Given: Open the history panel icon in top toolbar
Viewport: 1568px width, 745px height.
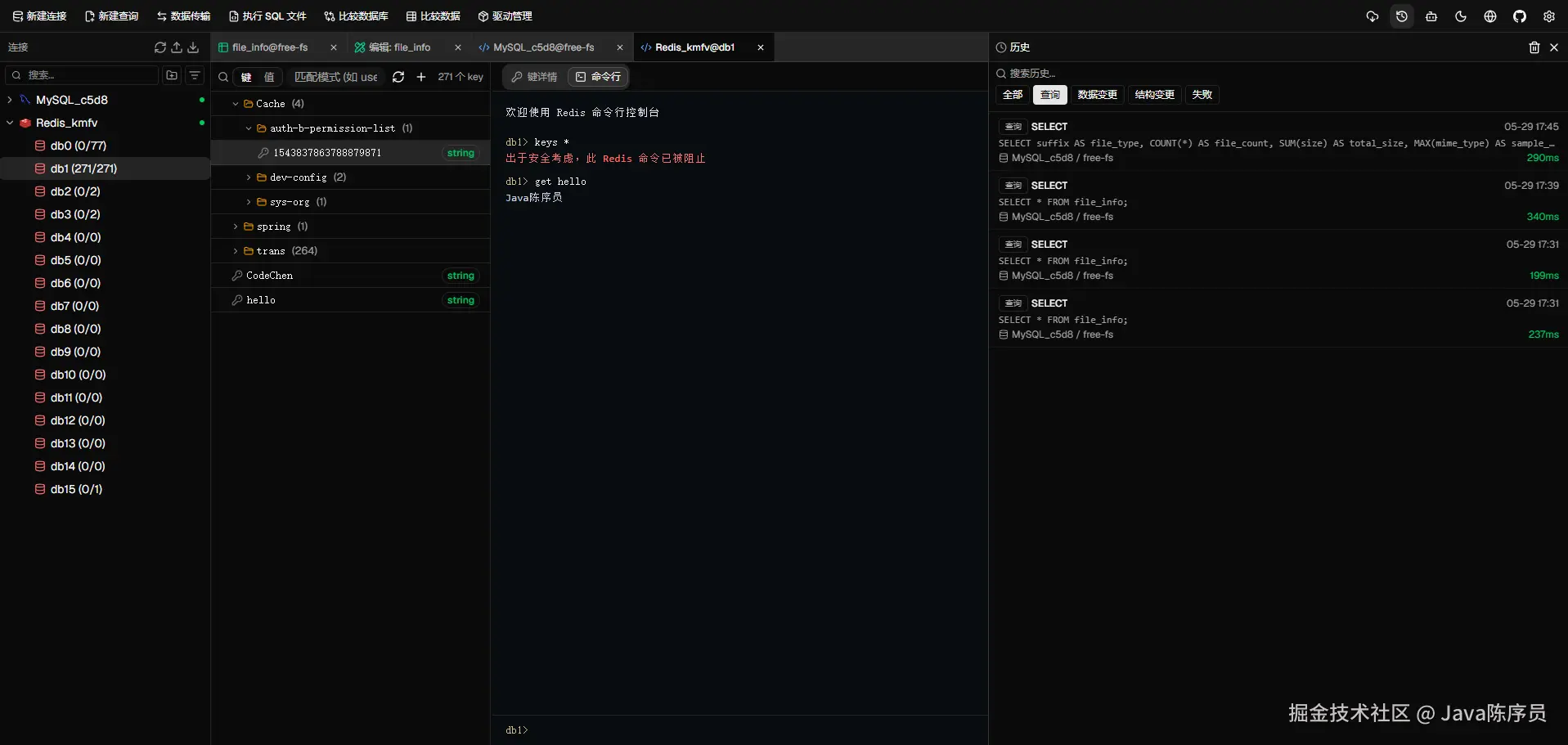Looking at the screenshot, I should [1402, 16].
